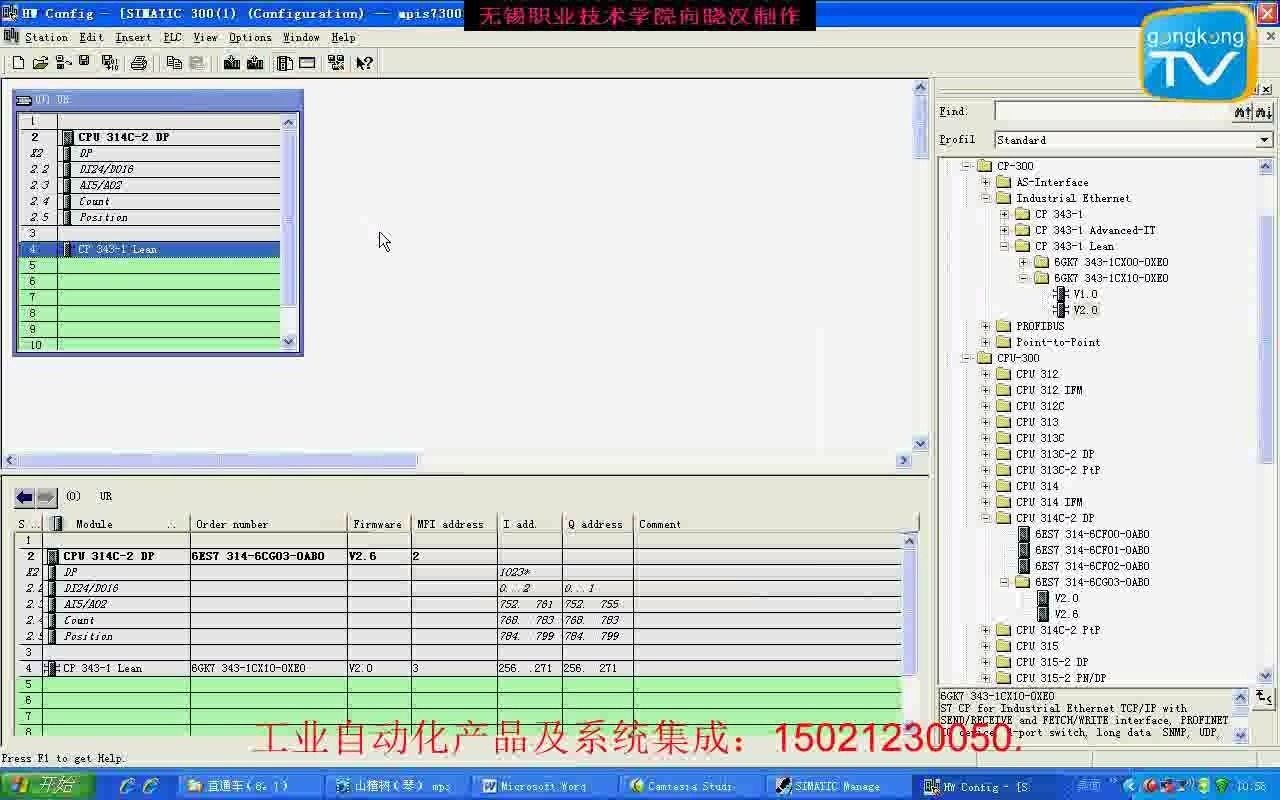Open the Options menu

click(x=250, y=37)
